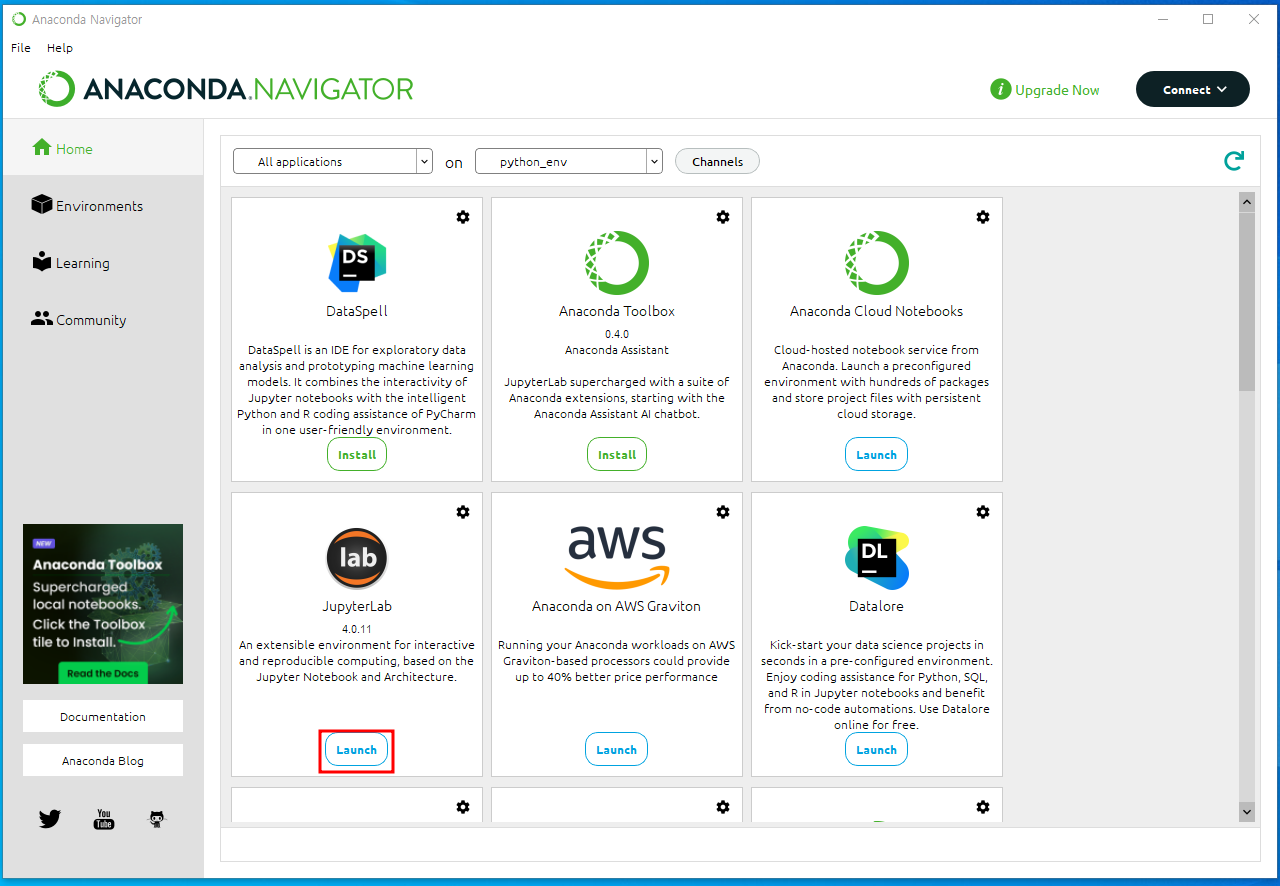Go to the Home section
Screen dimensions: 1280x886
pos(103,148)
